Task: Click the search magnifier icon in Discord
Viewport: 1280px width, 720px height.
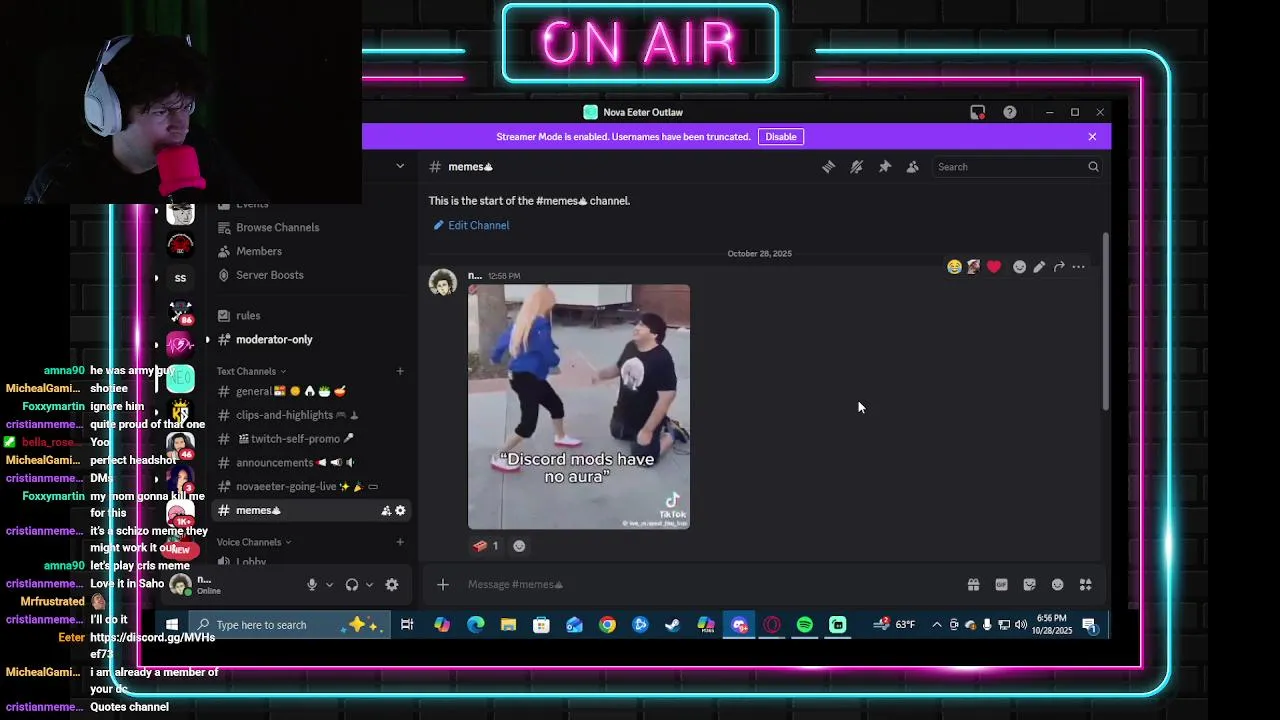Action: (x=1093, y=167)
